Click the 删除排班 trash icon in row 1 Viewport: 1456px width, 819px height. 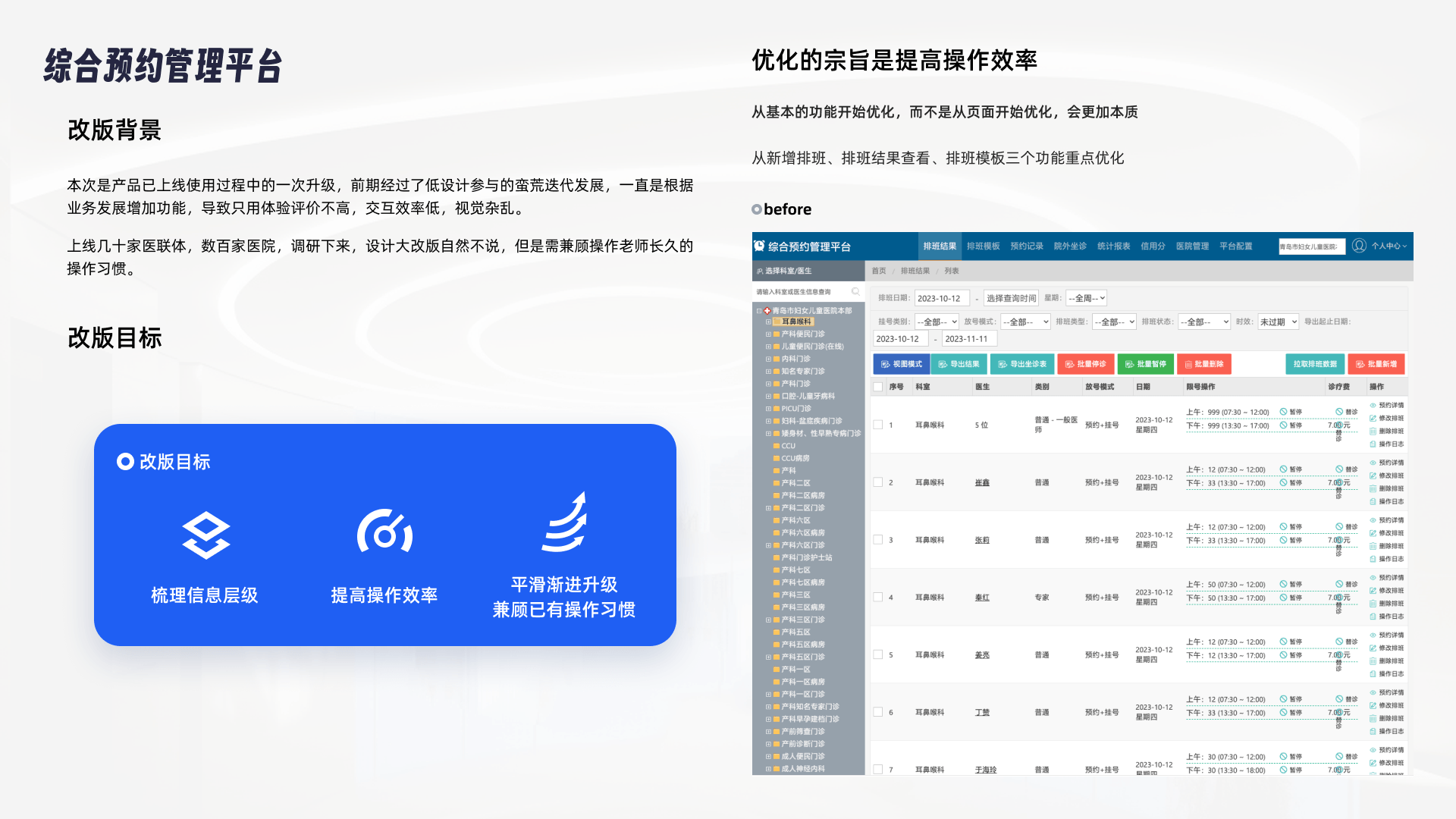coord(1373,431)
